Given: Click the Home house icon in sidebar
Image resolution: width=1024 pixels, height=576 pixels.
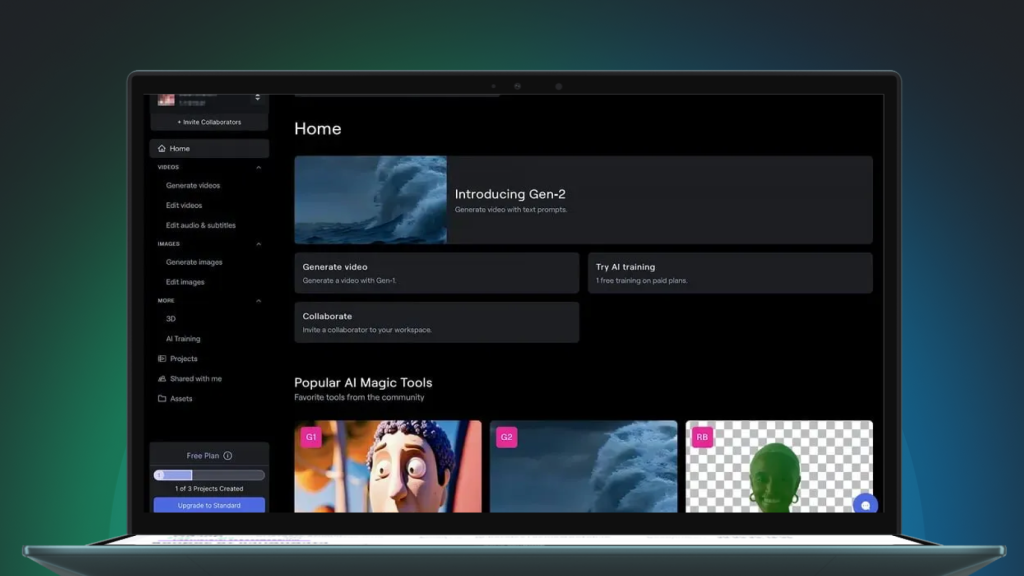Looking at the screenshot, I should (x=161, y=148).
